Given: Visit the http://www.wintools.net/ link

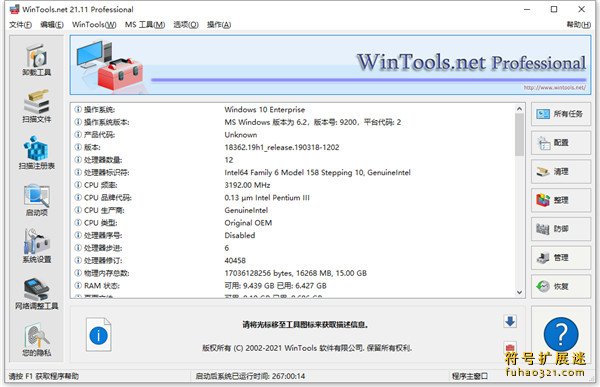Looking at the screenshot, I should (554, 88).
